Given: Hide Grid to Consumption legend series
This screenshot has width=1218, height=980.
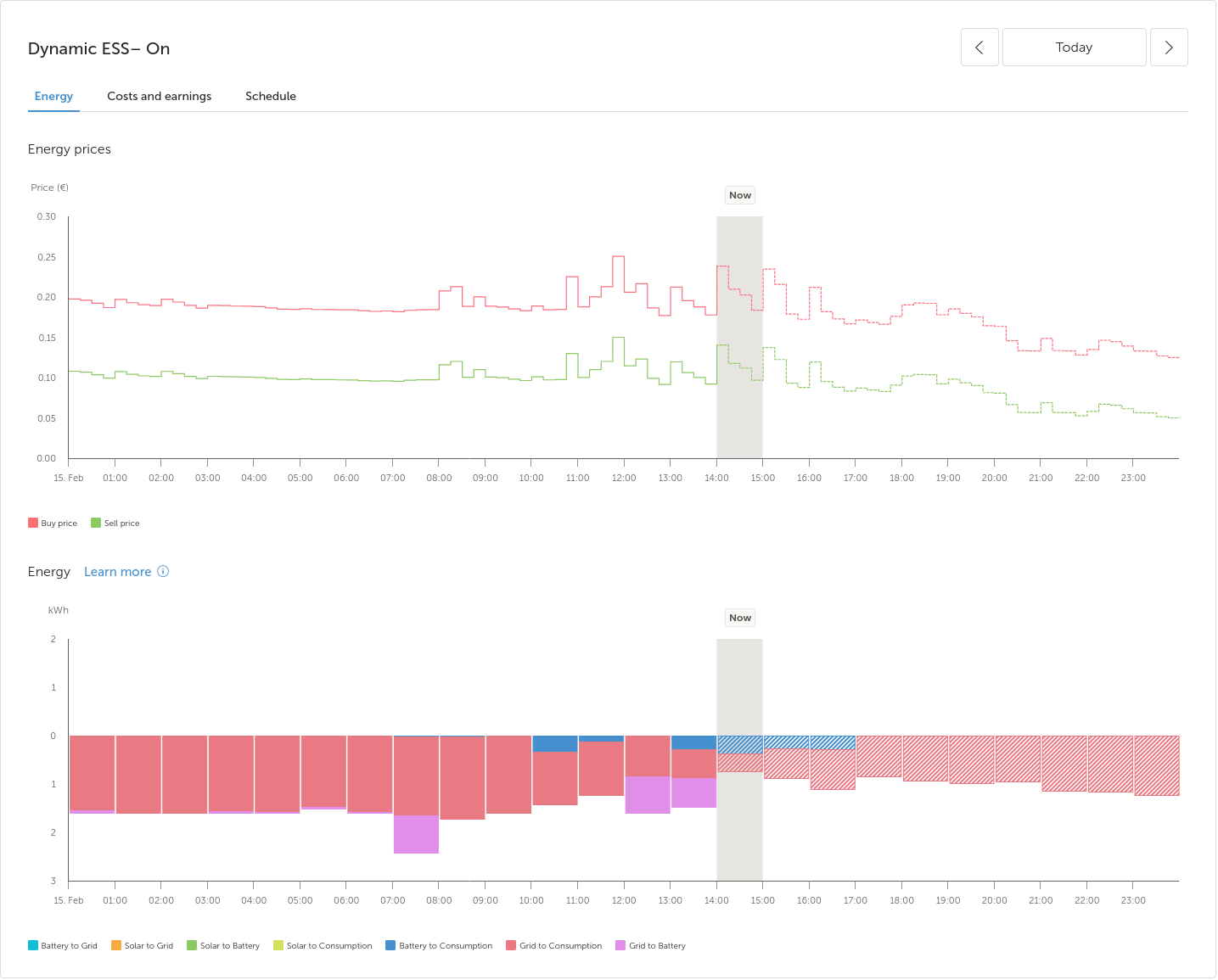Looking at the screenshot, I should [553, 946].
